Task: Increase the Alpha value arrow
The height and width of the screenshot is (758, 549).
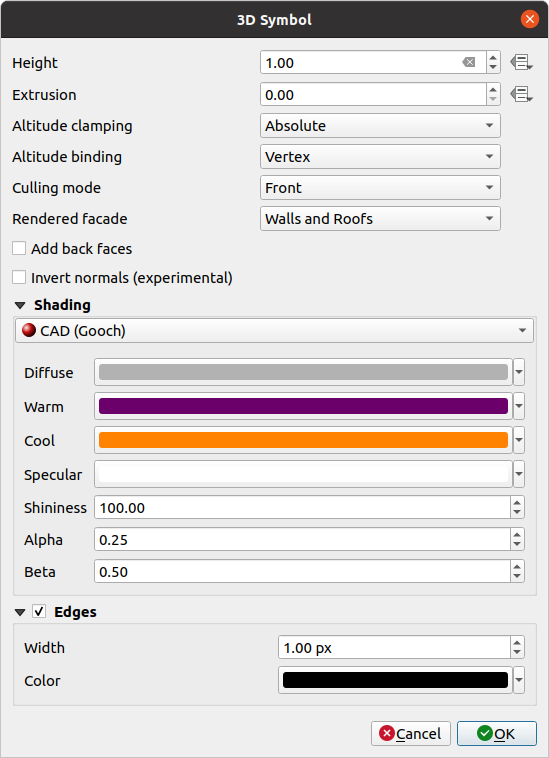Action: 517,534
